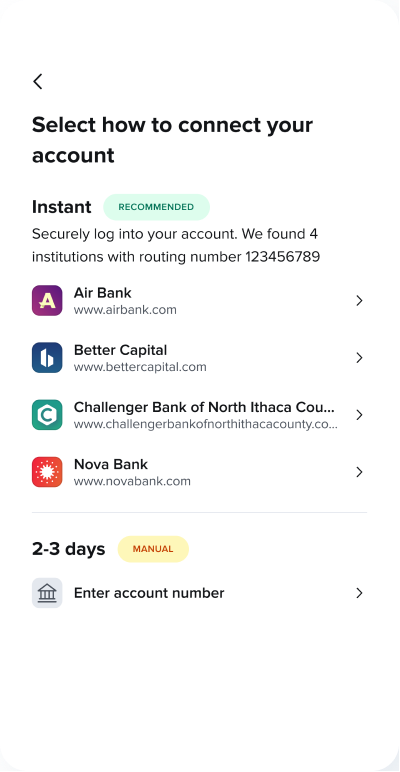Screen dimensions: 400x772
Task: Select Better Capital institution name
Action: (x=120, y=350)
